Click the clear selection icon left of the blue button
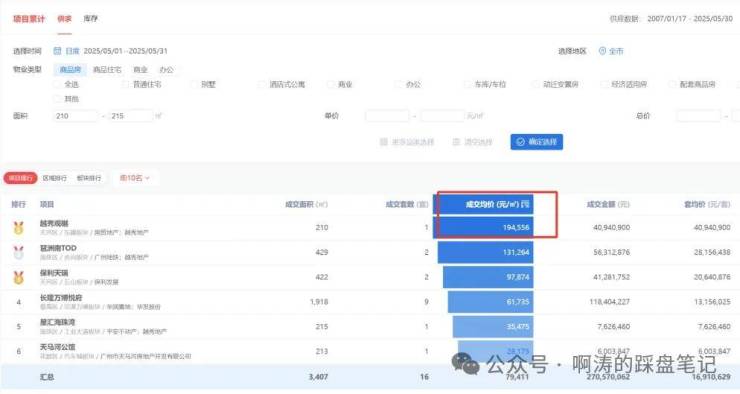 pyautogui.click(x=456, y=142)
